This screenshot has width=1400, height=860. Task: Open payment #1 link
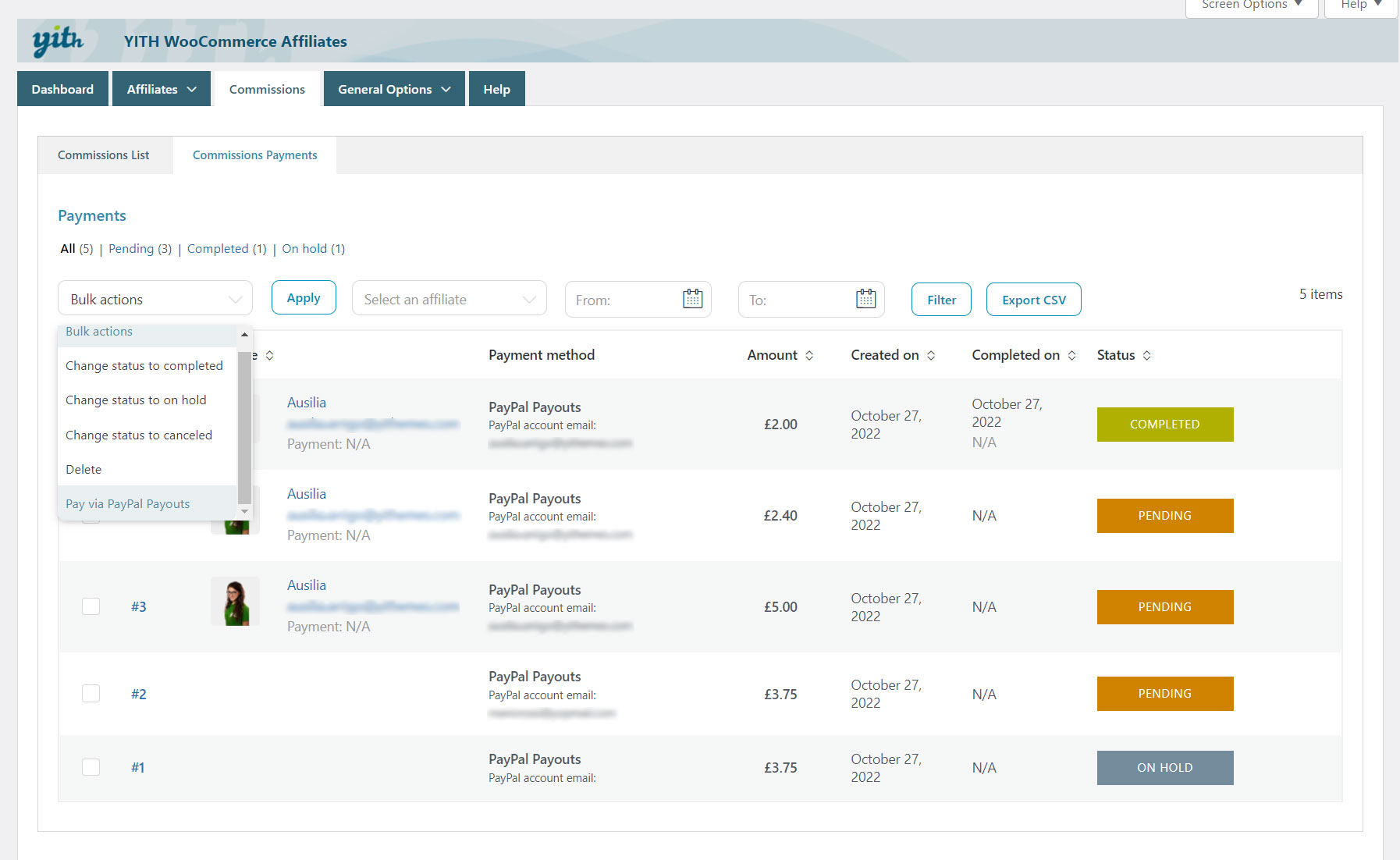137,767
